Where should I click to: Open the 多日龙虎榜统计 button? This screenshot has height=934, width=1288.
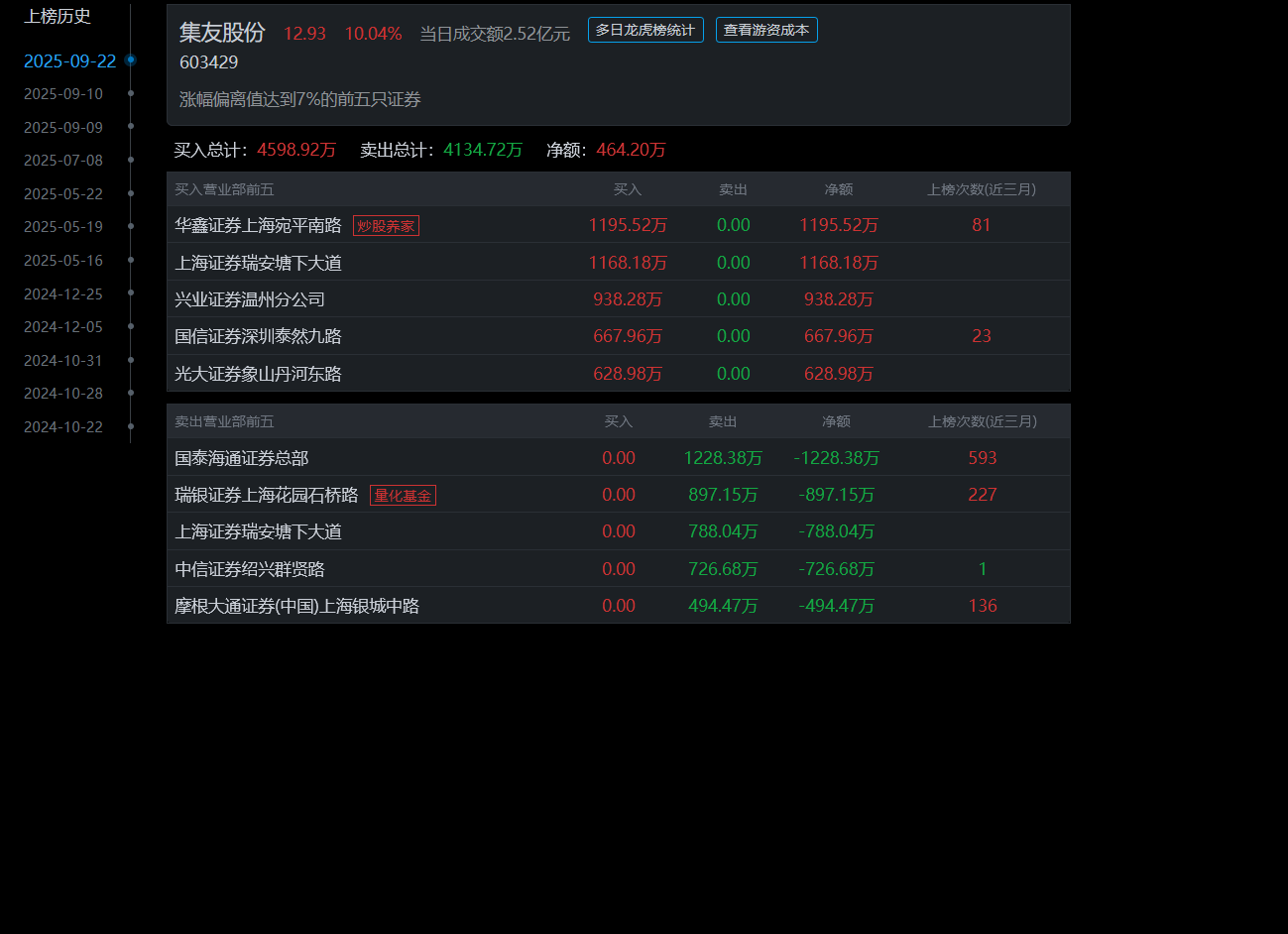(x=645, y=30)
